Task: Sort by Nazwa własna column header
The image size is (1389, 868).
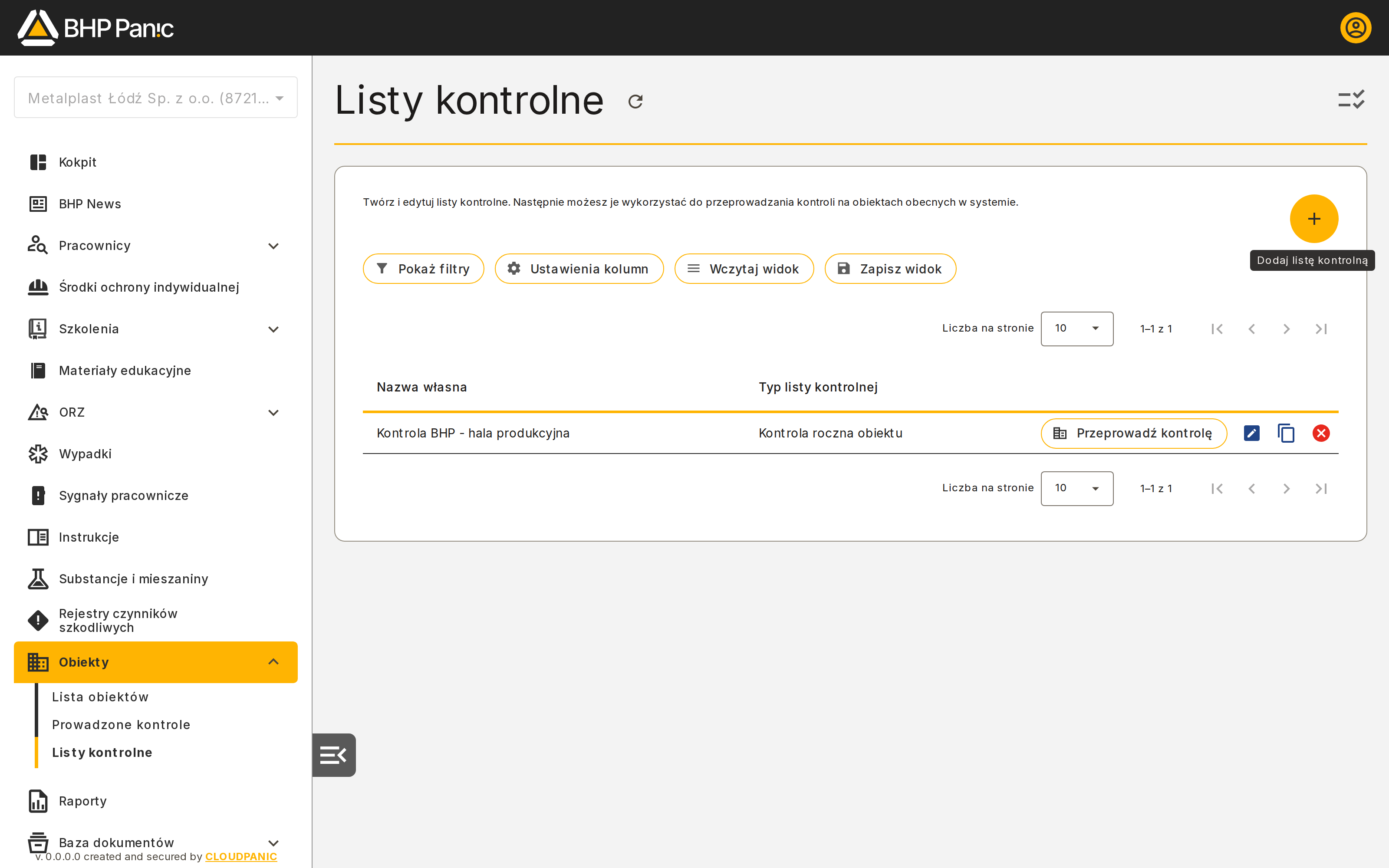Action: pos(421,387)
